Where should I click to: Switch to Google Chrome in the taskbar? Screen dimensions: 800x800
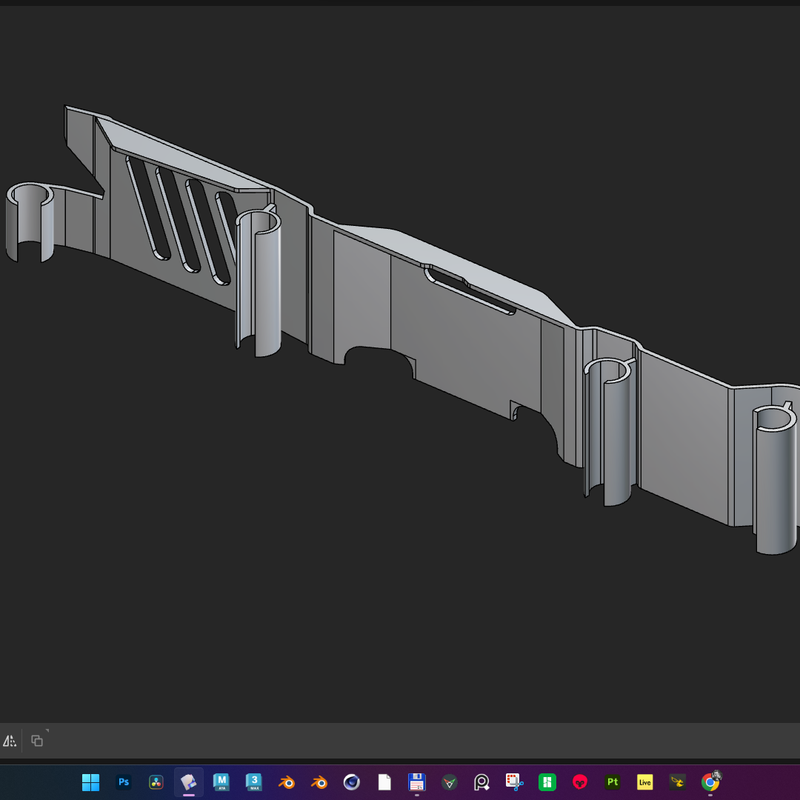coord(710,781)
